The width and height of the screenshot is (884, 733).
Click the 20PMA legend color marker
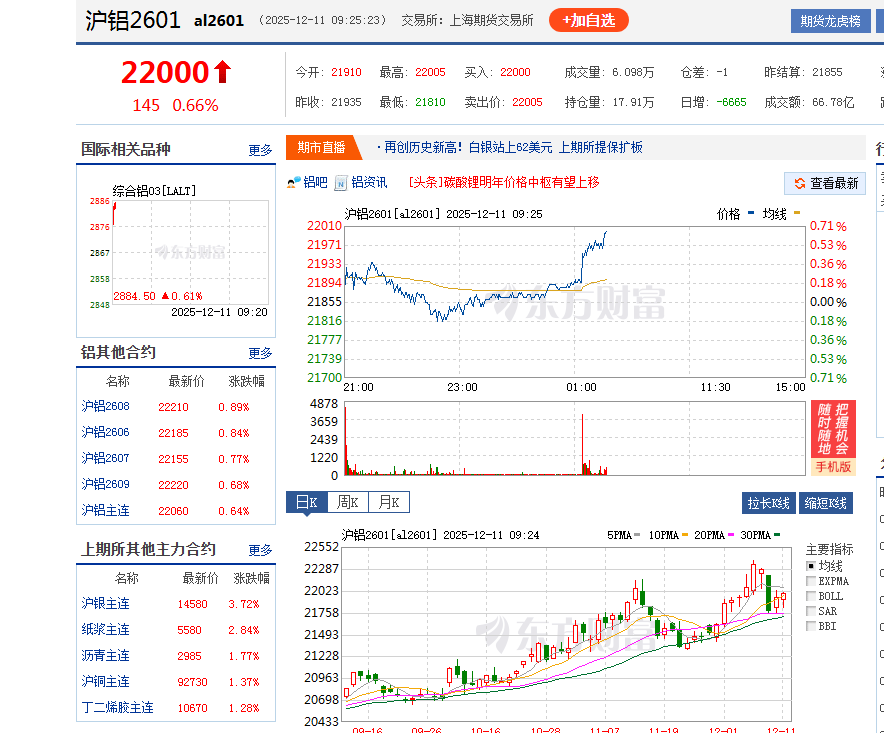pyautogui.click(x=731, y=535)
